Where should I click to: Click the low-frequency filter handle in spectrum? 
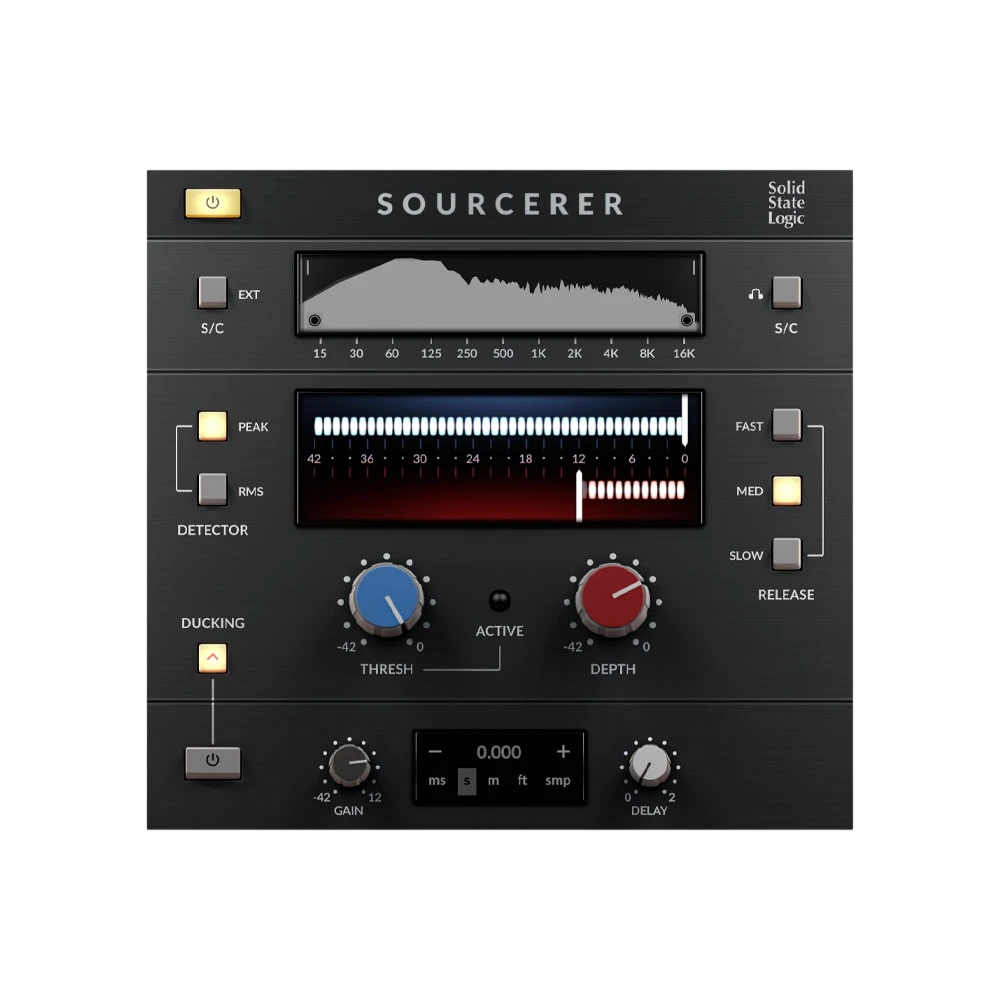(314, 320)
